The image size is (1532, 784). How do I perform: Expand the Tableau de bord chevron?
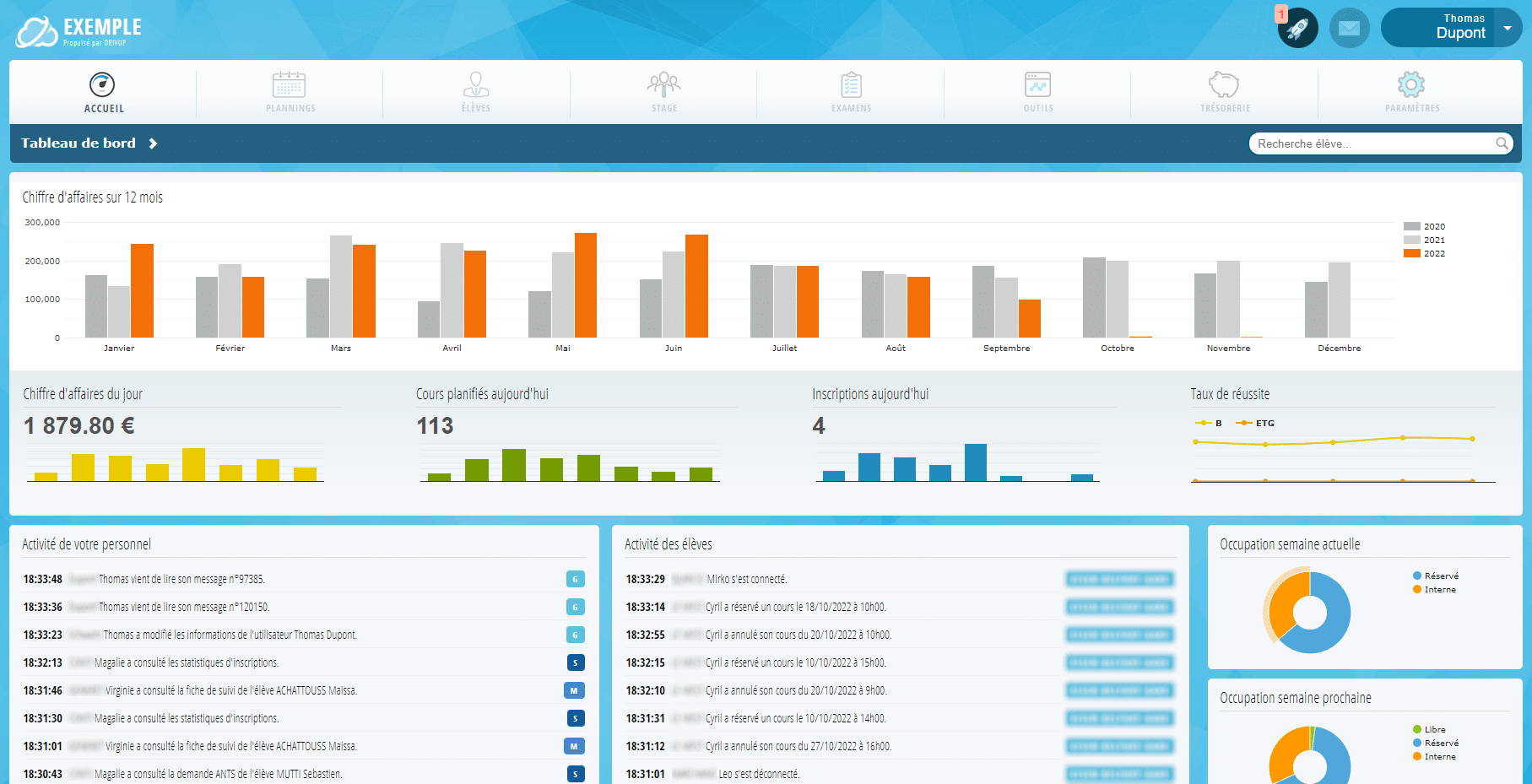153,143
